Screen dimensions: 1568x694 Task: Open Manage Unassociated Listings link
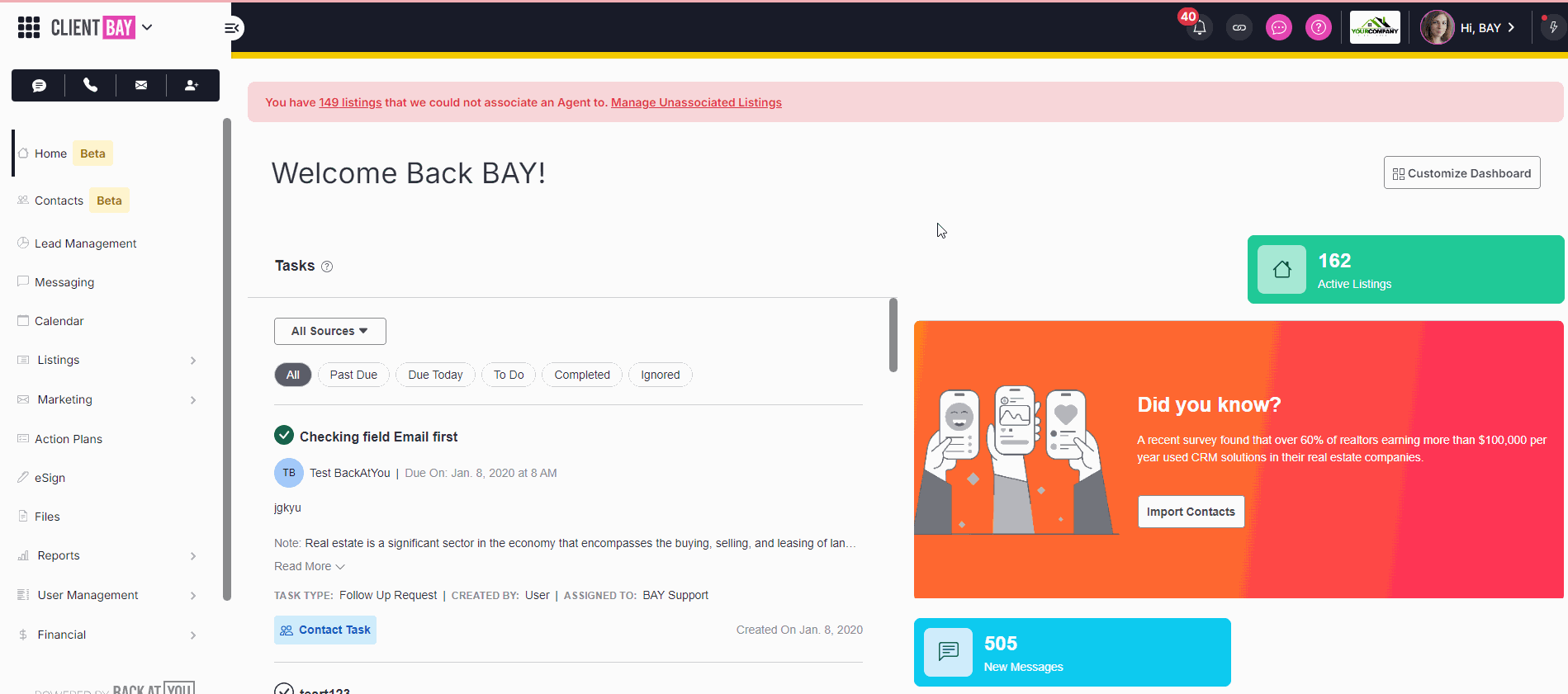696,102
